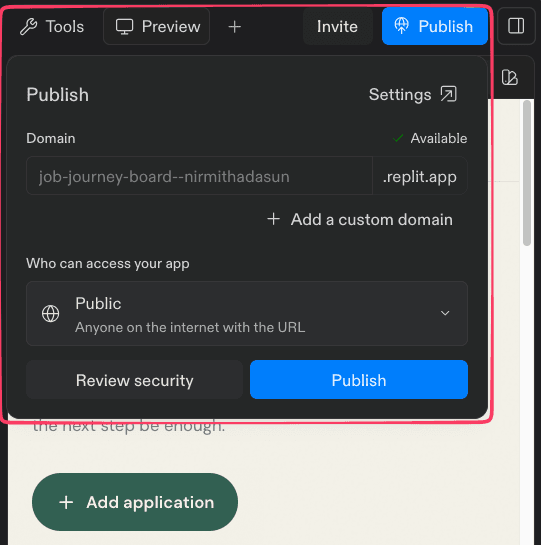Click the 'Domain' field label

tap(51, 138)
